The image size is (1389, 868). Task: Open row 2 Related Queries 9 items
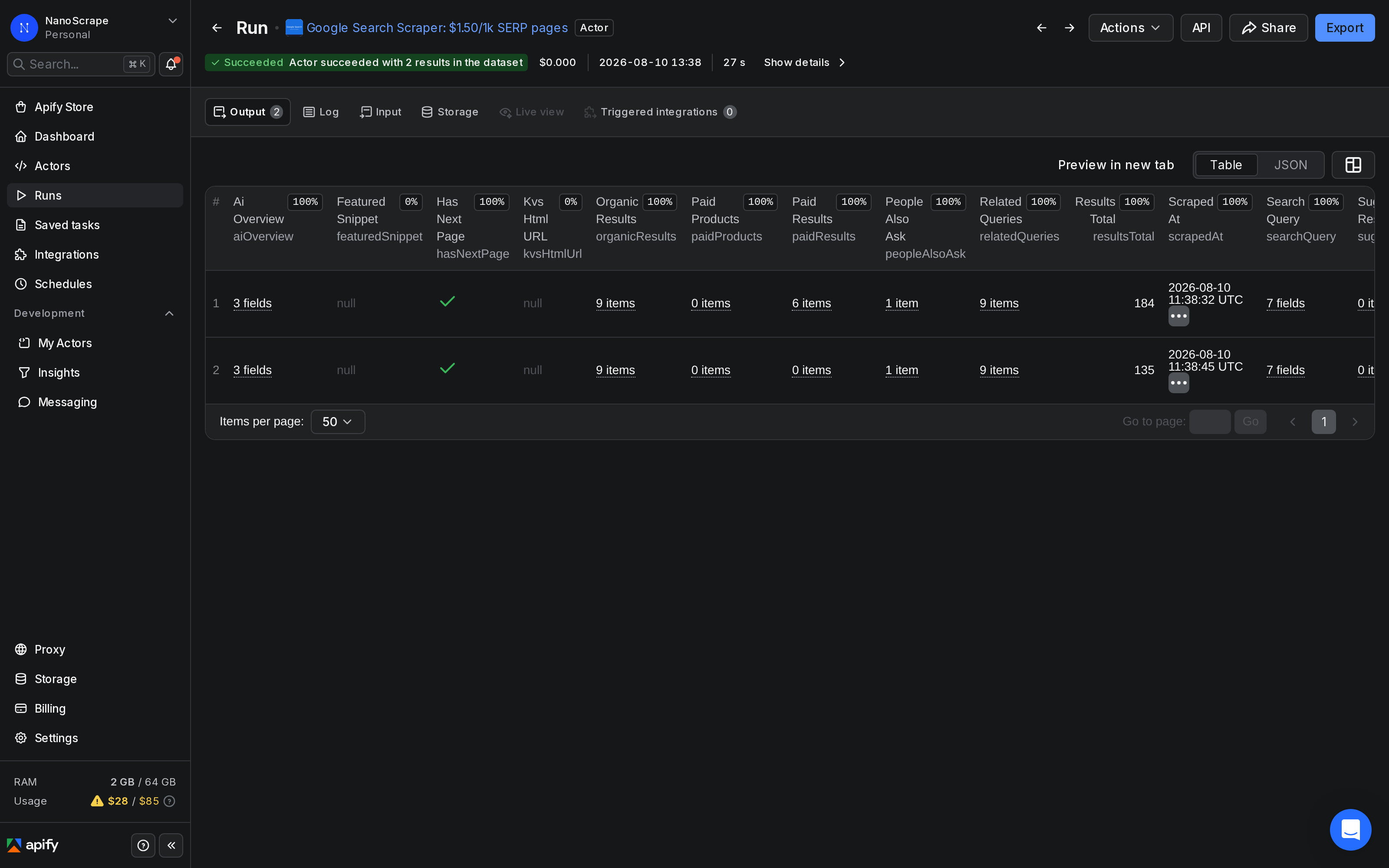point(999,370)
